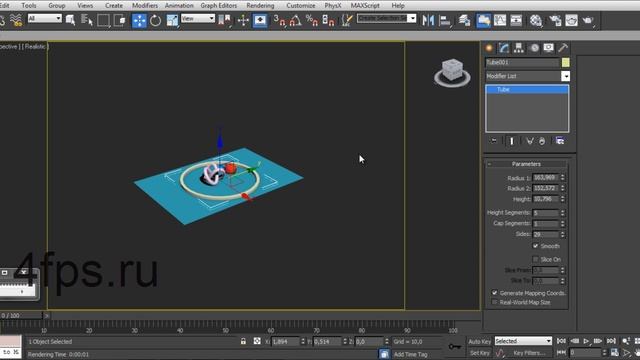Click the Mirror tool icon
Screen dimensions: 640x360
pyautogui.click(x=428, y=20)
